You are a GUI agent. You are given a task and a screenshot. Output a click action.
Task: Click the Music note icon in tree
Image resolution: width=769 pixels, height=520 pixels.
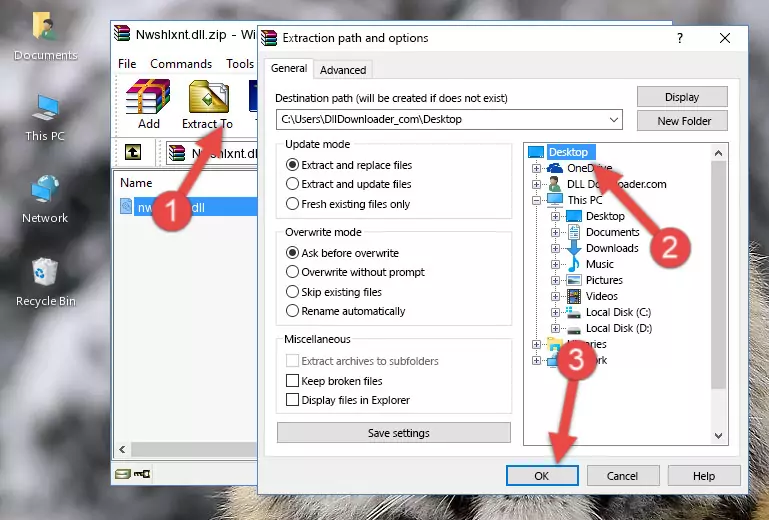click(574, 264)
